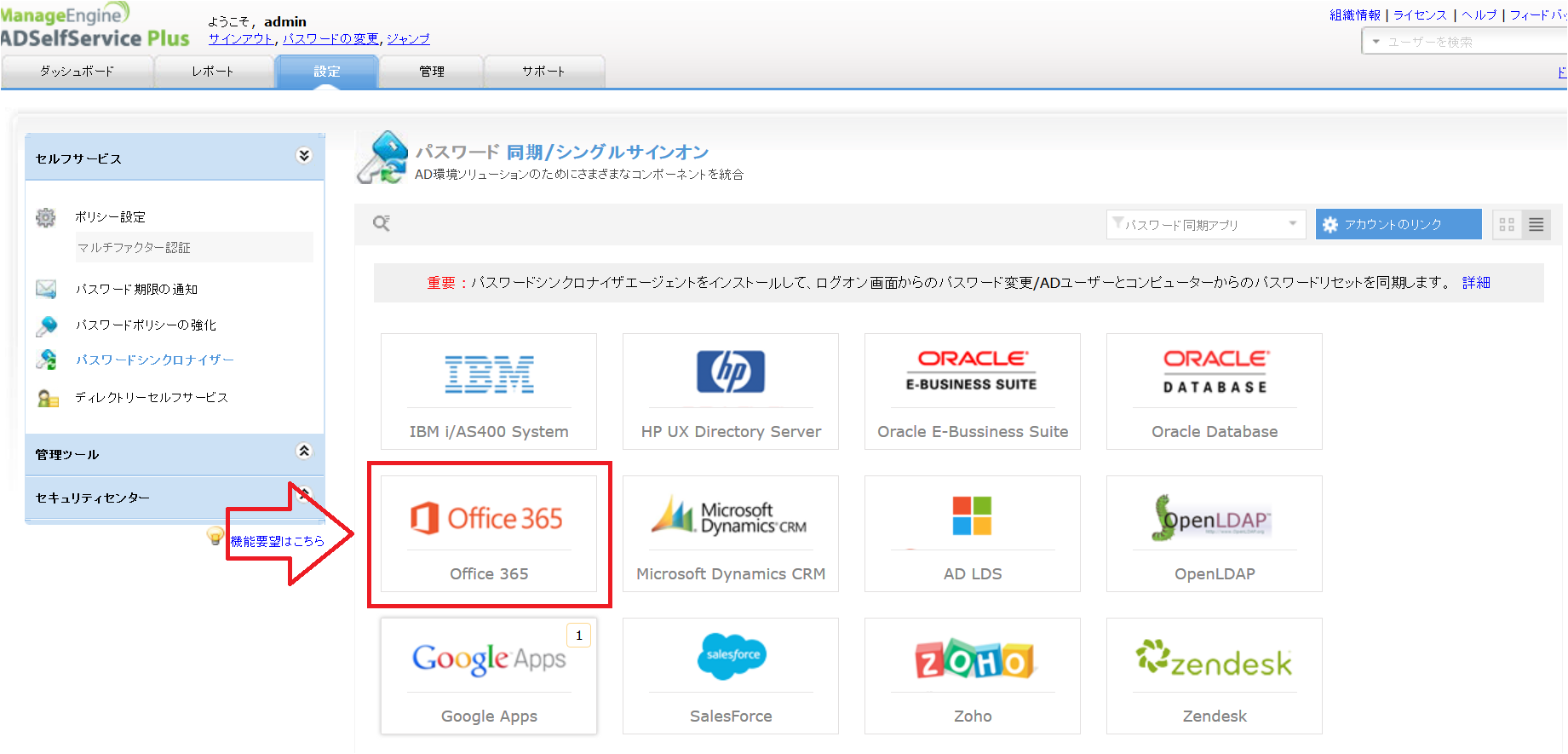The height and width of the screenshot is (754, 1568).
Task: Select the Oracle Database tile
Action: pos(1215,391)
